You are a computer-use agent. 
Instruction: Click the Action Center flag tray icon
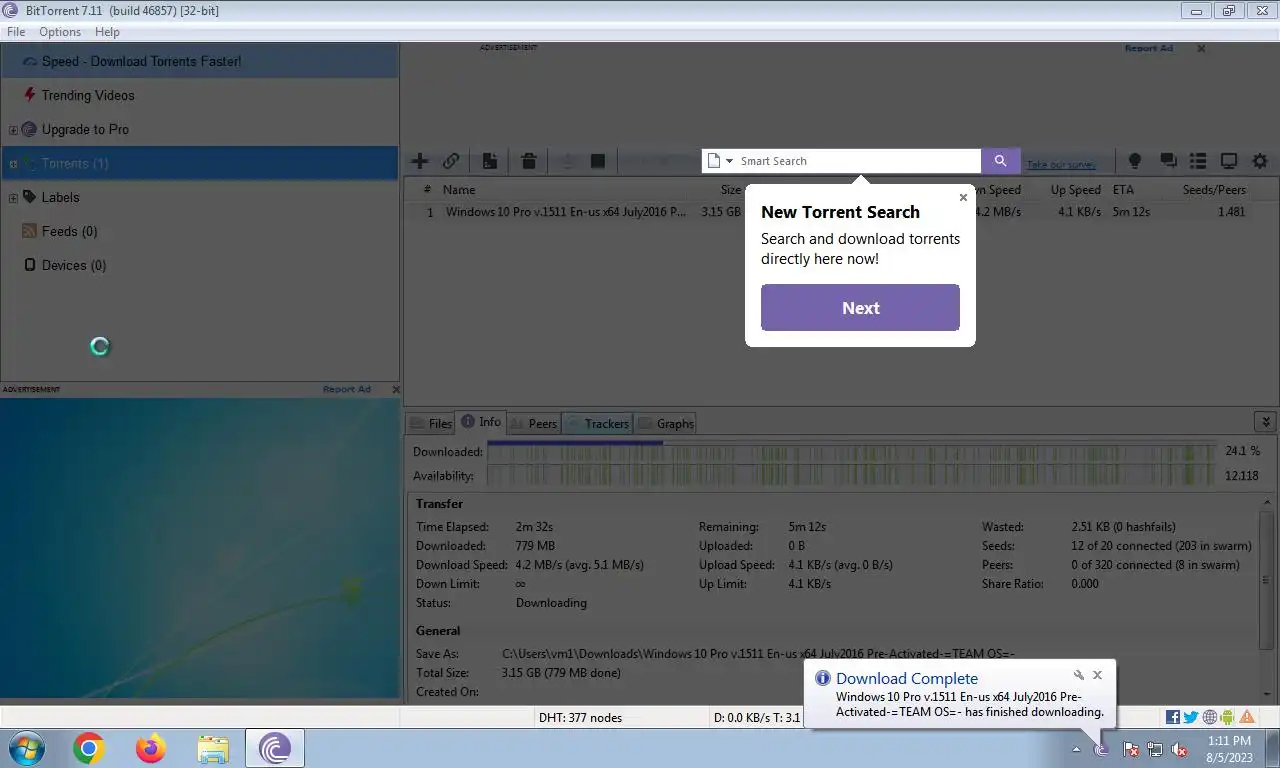(x=1131, y=749)
